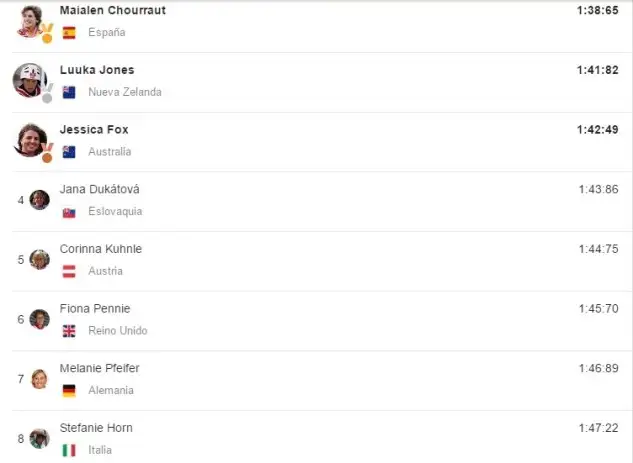Click the Slovakia flag icon
The image size is (633, 463).
[69, 212]
